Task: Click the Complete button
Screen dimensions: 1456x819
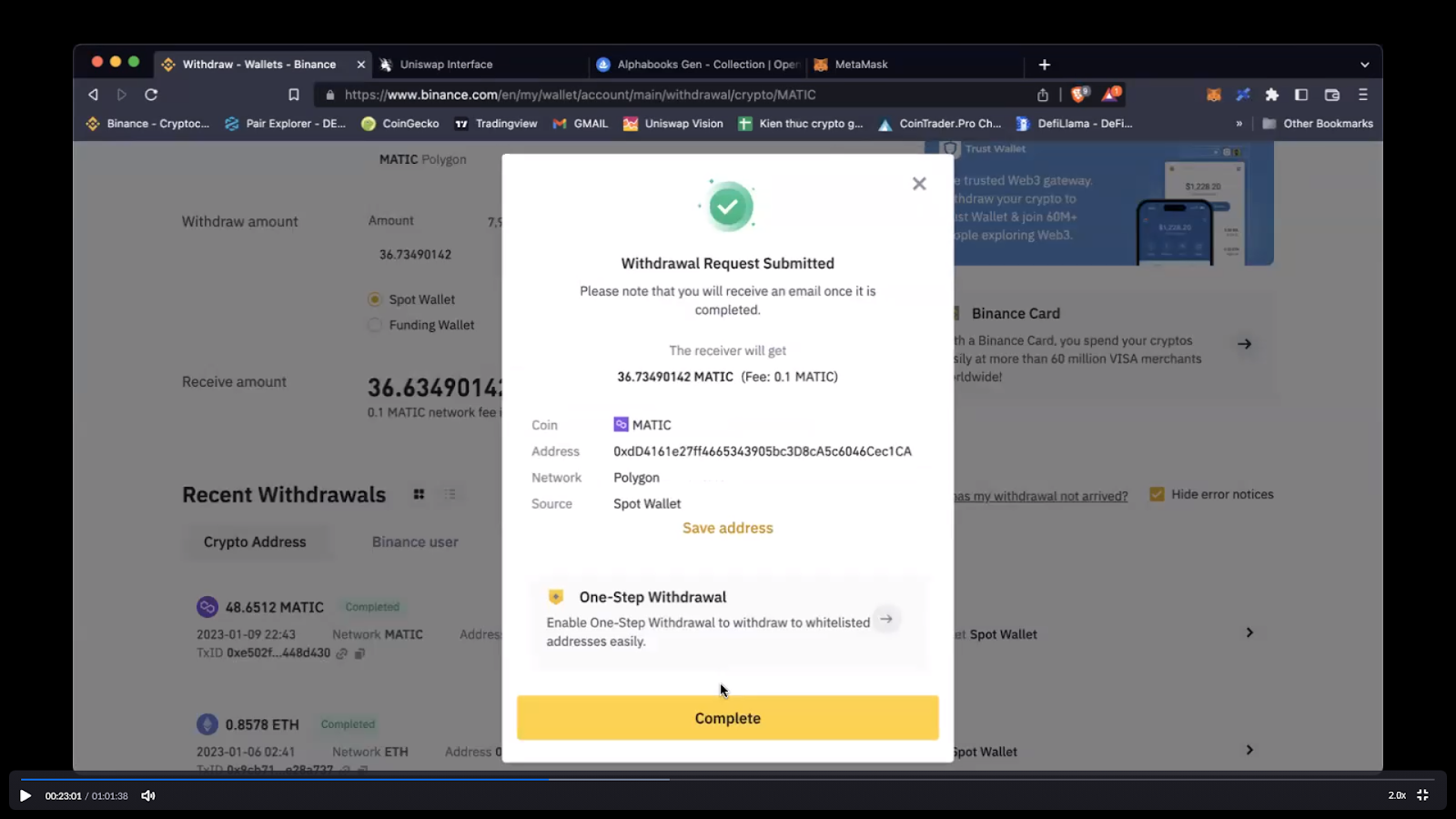Action: (x=727, y=718)
